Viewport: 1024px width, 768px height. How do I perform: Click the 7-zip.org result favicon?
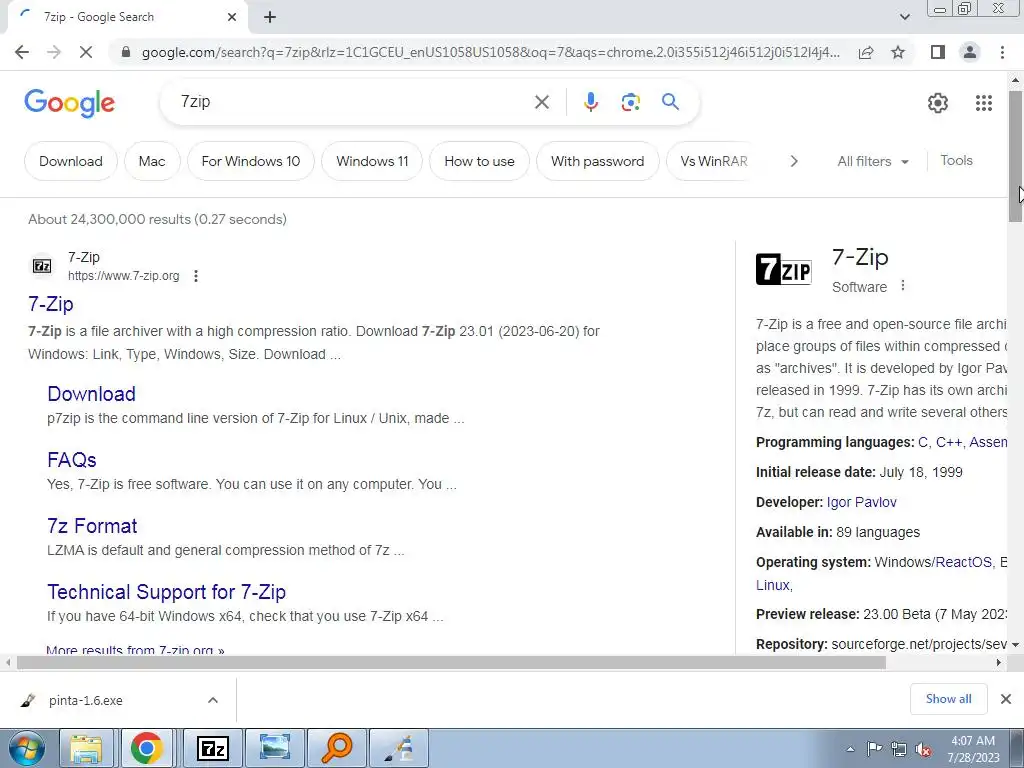[42, 266]
